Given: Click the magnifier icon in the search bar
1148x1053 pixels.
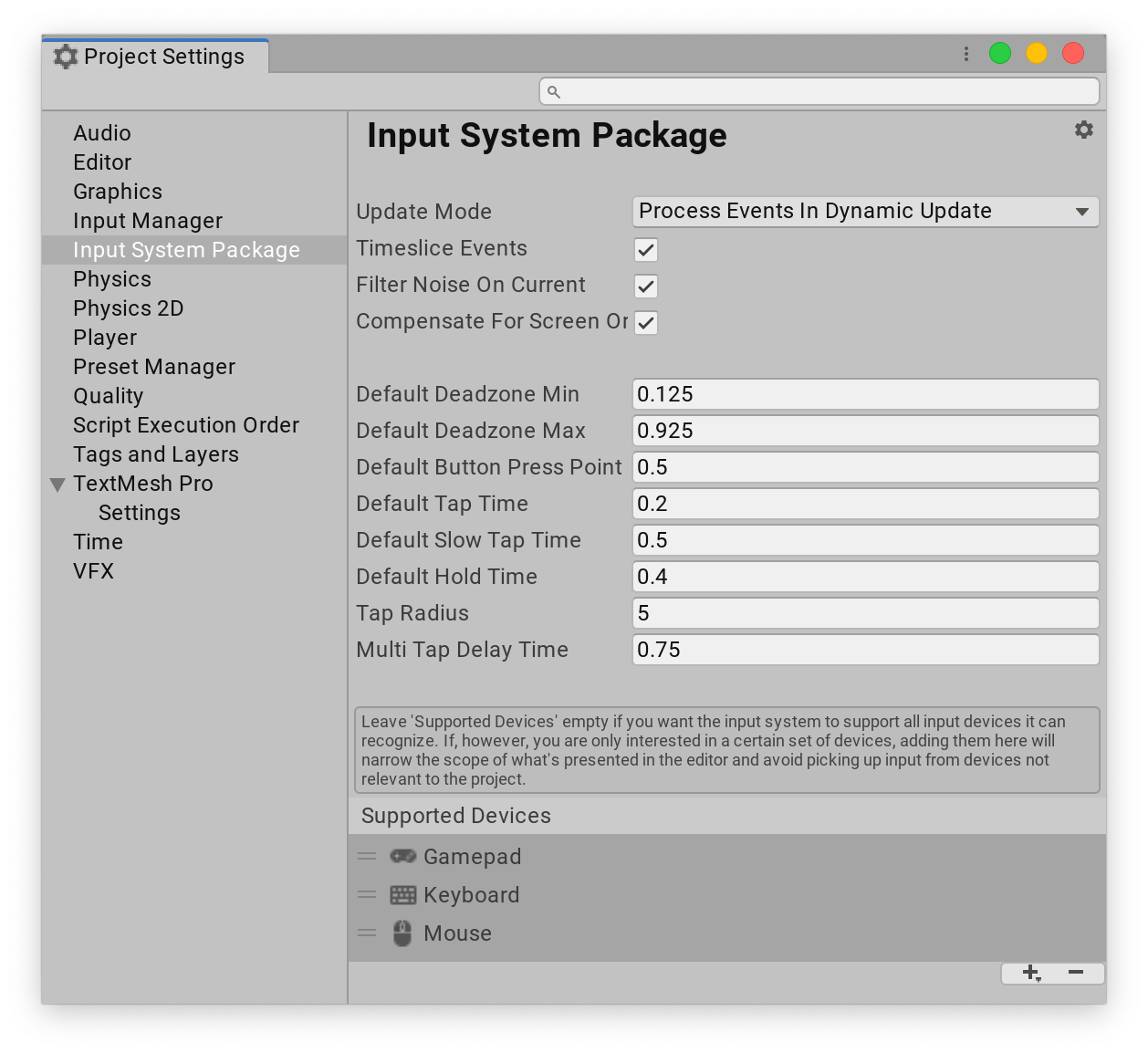Looking at the screenshot, I should point(555,91).
